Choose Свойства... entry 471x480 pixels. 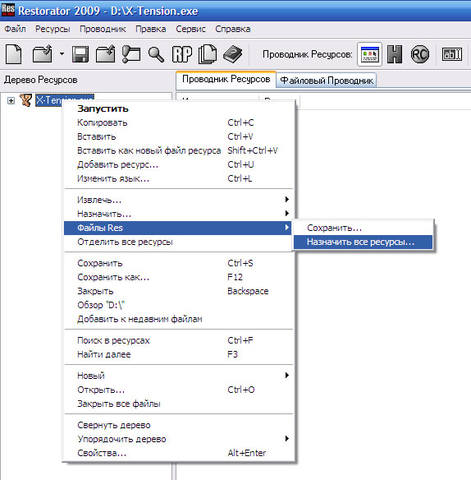pyautogui.click(x=179, y=453)
